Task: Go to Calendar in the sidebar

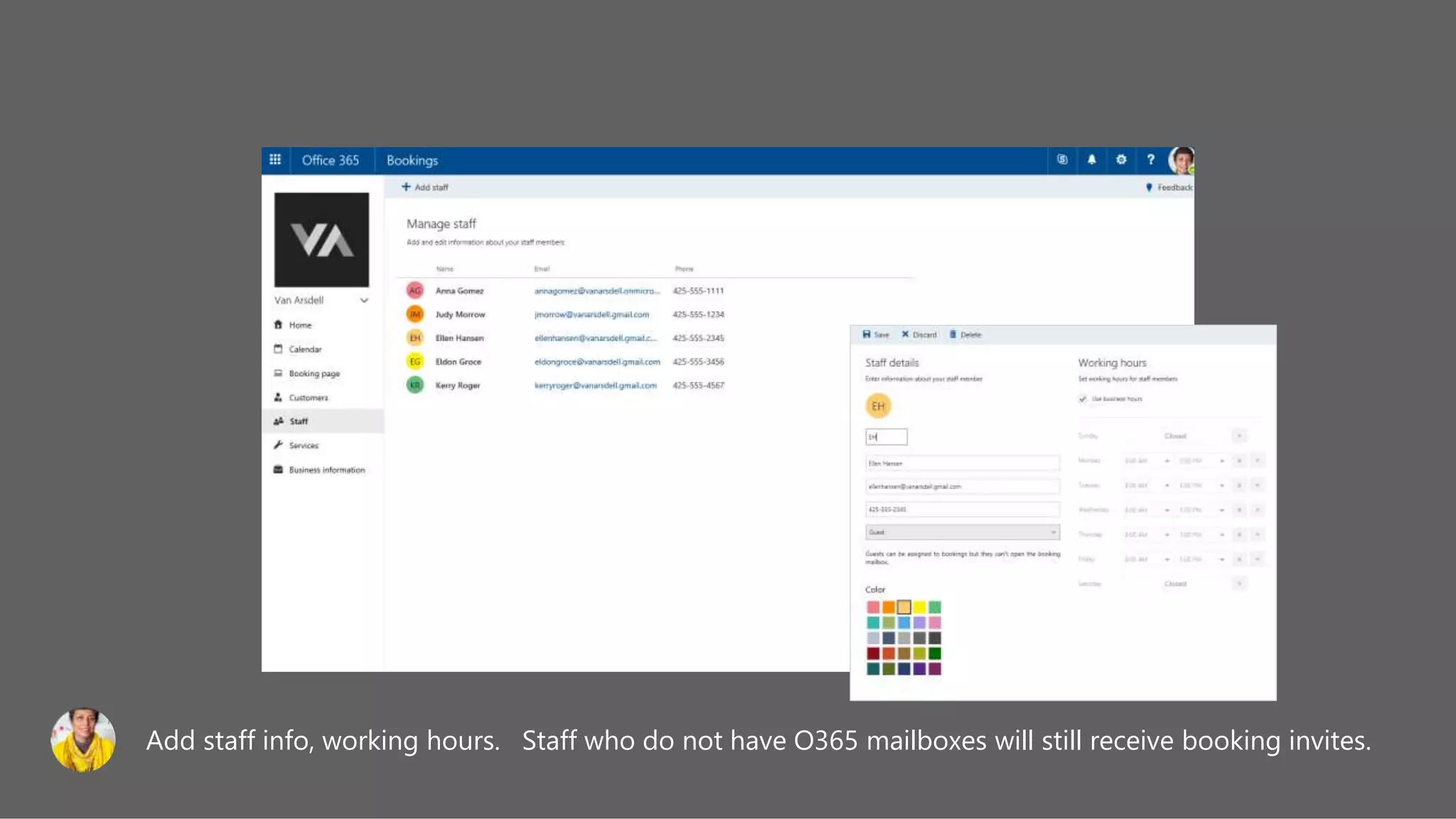Action: click(x=305, y=349)
